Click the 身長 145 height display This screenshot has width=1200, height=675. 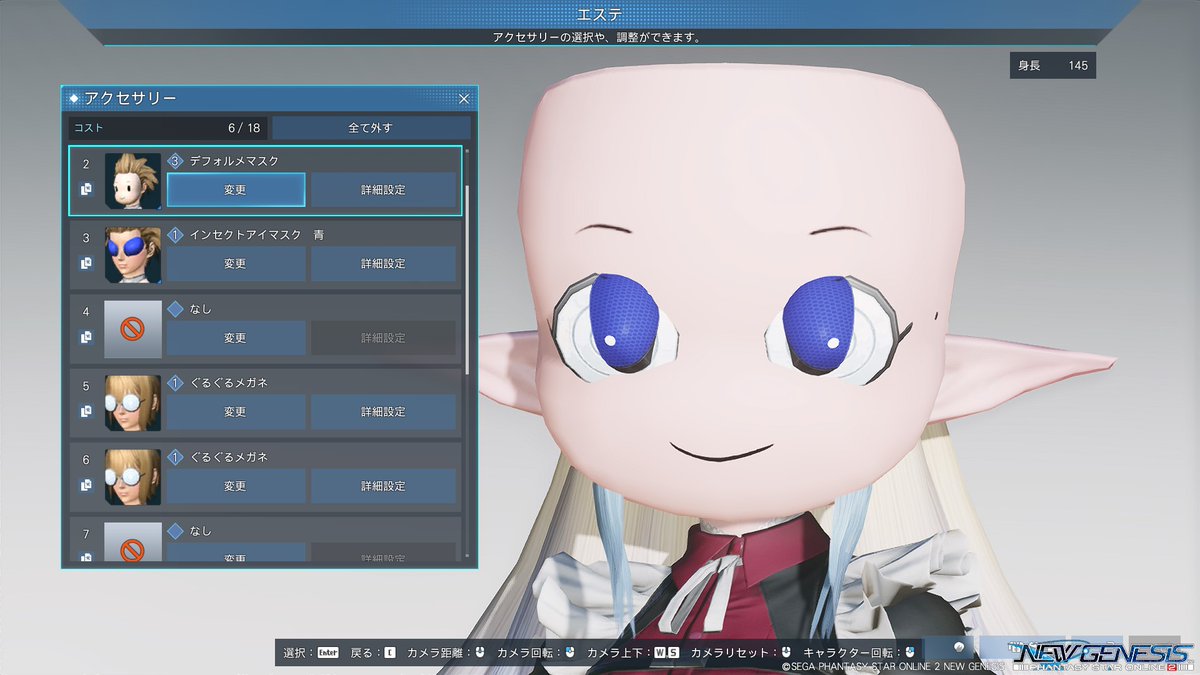pos(1053,66)
